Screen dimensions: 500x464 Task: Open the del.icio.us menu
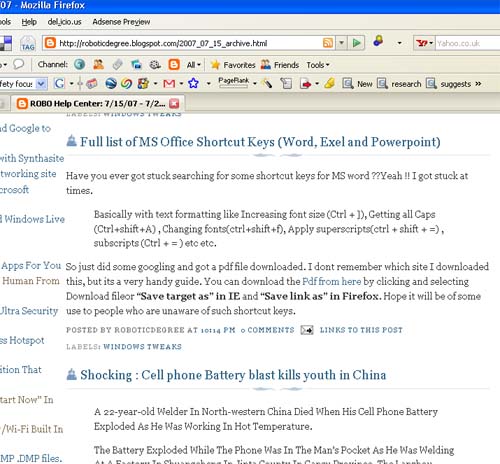(64, 22)
